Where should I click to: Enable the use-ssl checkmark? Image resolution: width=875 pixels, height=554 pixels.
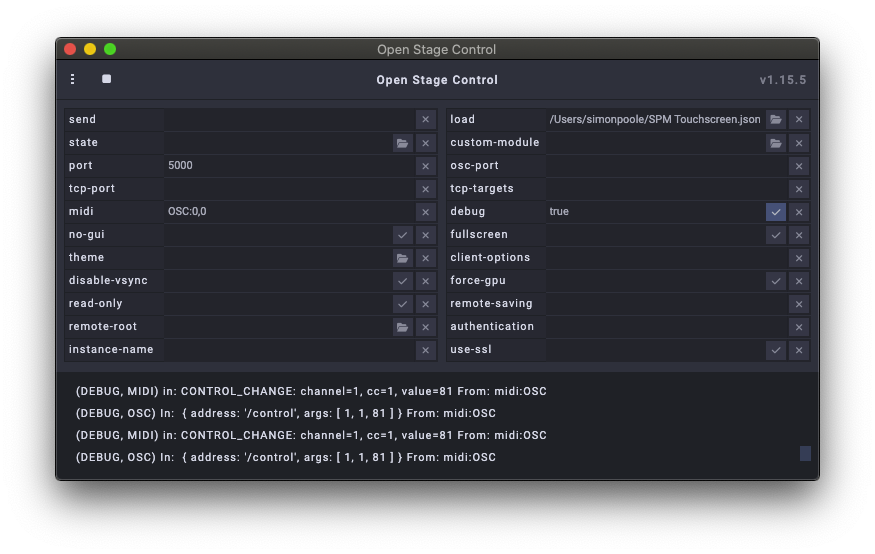point(776,350)
